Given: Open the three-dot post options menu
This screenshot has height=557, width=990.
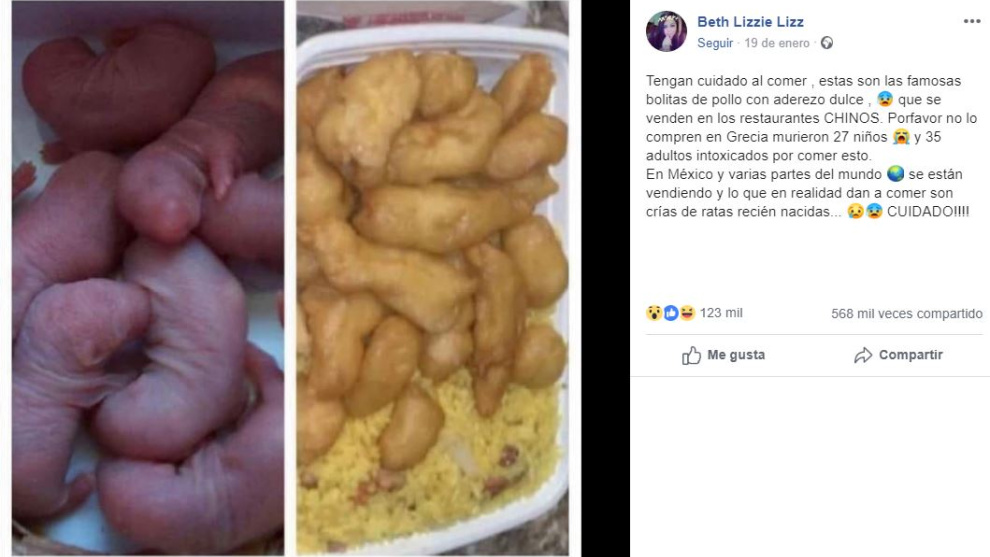Looking at the screenshot, I should [972, 21].
